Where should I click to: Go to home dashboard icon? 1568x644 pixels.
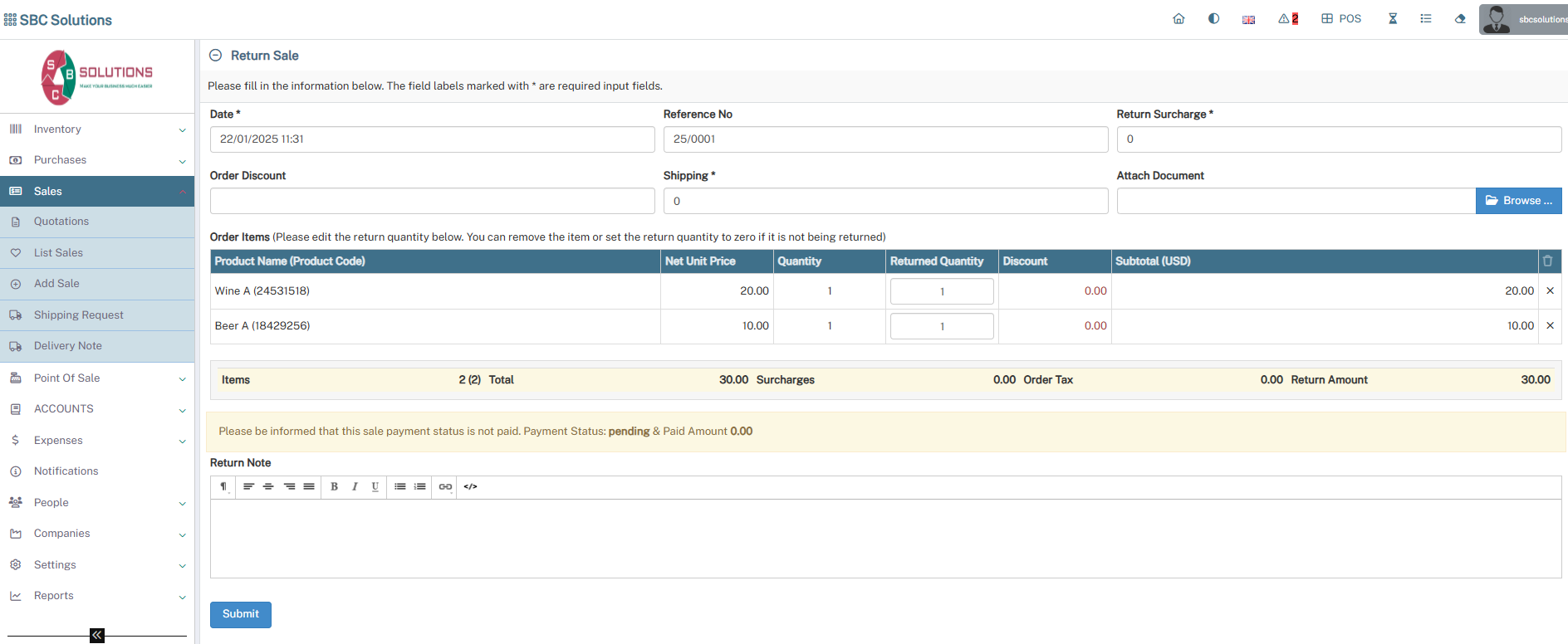tap(1178, 19)
